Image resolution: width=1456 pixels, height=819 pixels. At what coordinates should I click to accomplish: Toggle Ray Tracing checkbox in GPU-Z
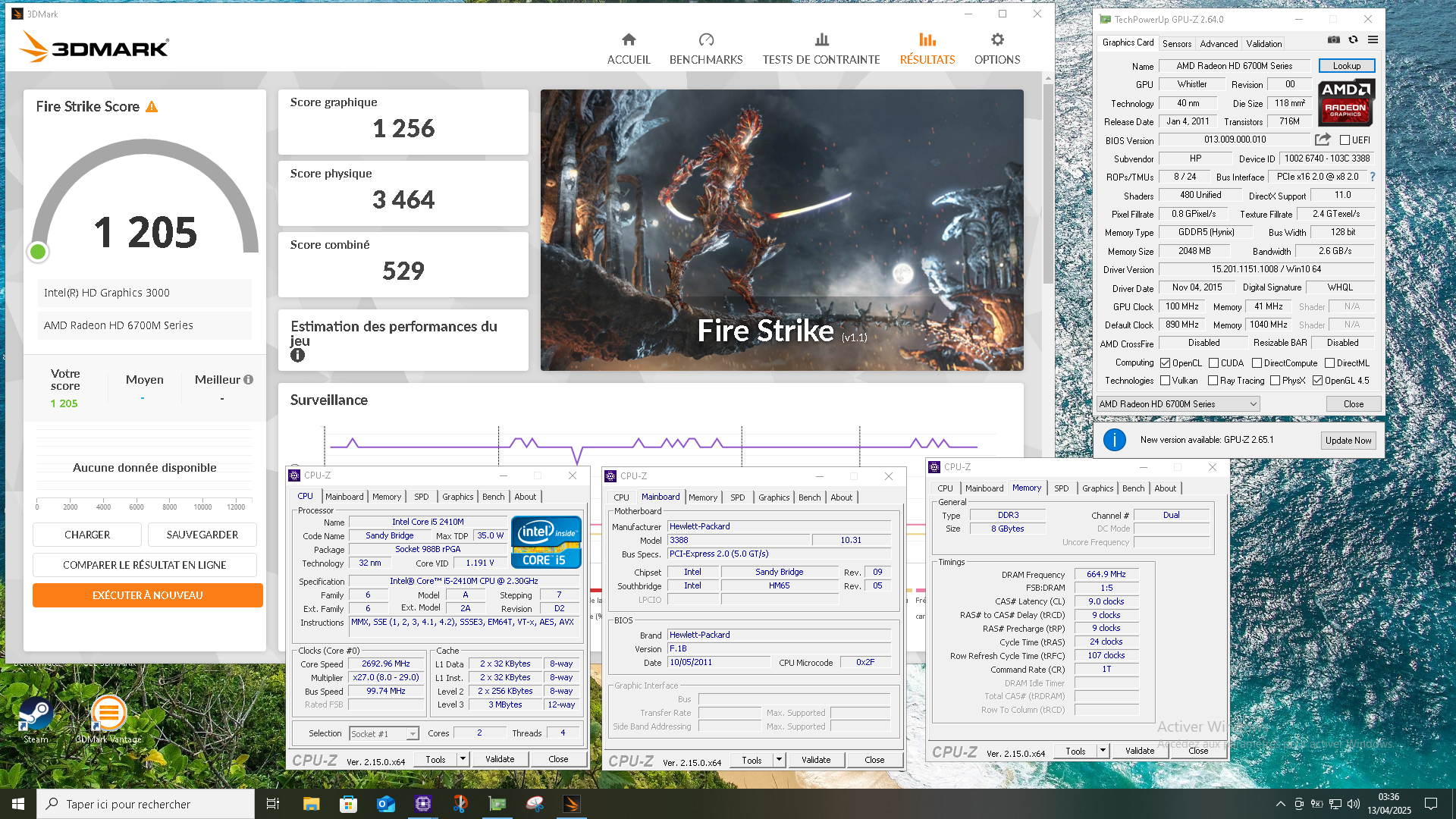tap(1213, 381)
